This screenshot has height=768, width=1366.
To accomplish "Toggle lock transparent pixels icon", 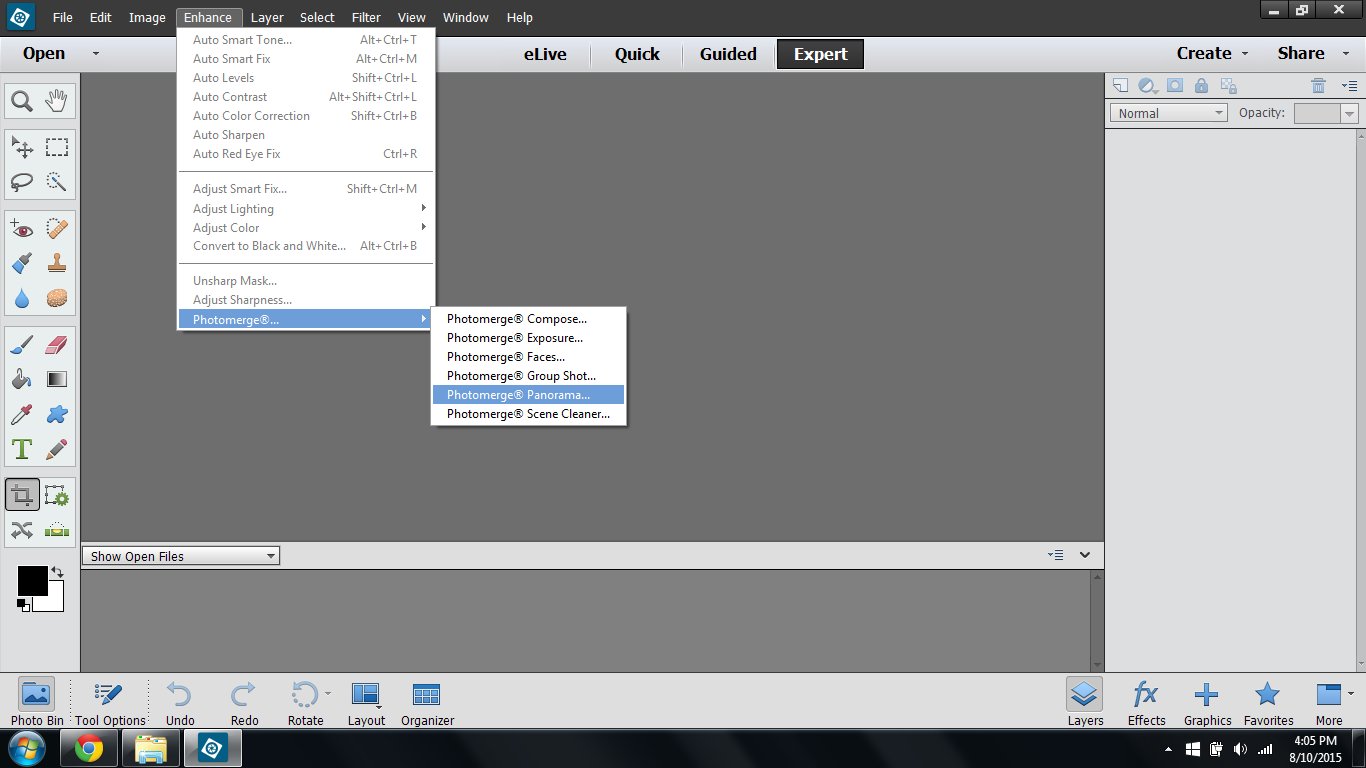I will (1229, 86).
